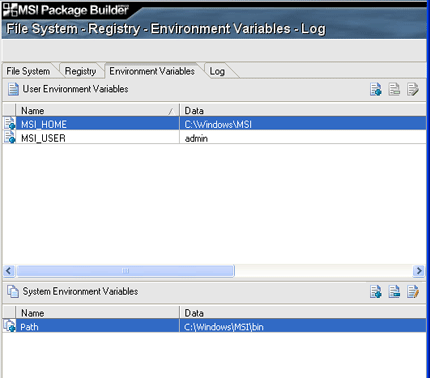
Task: Click the horizontal scrollbar left arrow
Action: pyautogui.click(x=9, y=271)
